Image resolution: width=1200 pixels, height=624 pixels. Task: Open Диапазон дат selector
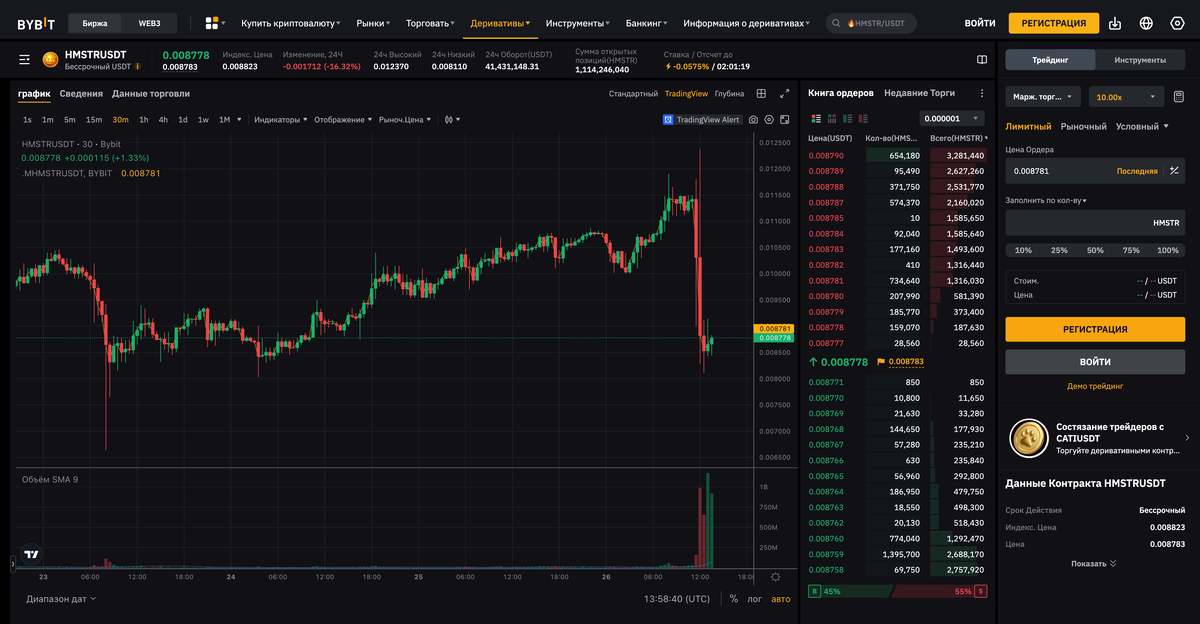click(x=61, y=599)
